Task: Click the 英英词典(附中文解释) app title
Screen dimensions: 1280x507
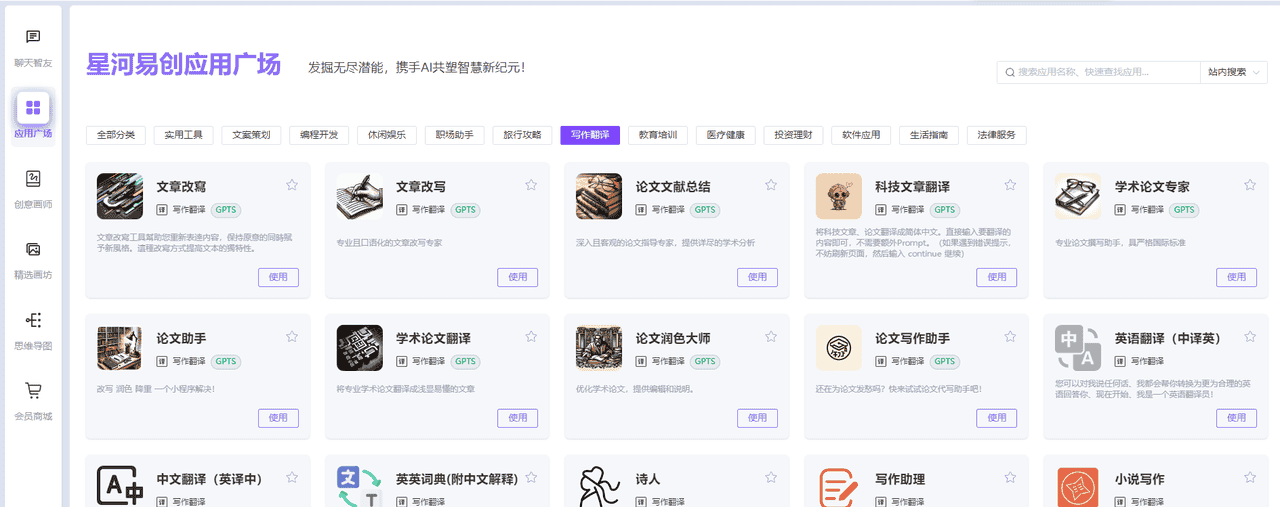Action: 457,479
